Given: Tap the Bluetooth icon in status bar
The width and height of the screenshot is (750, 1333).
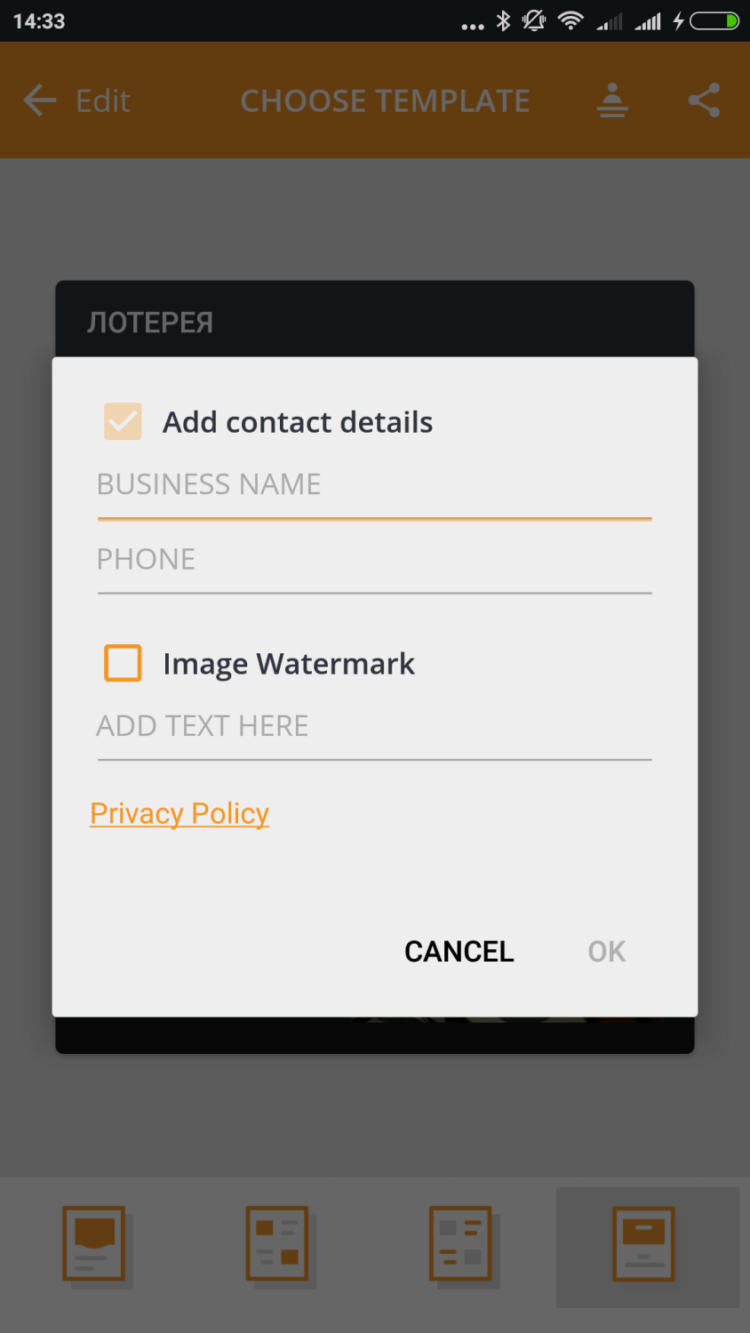Looking at the screenshot, I should click(504, 21).
